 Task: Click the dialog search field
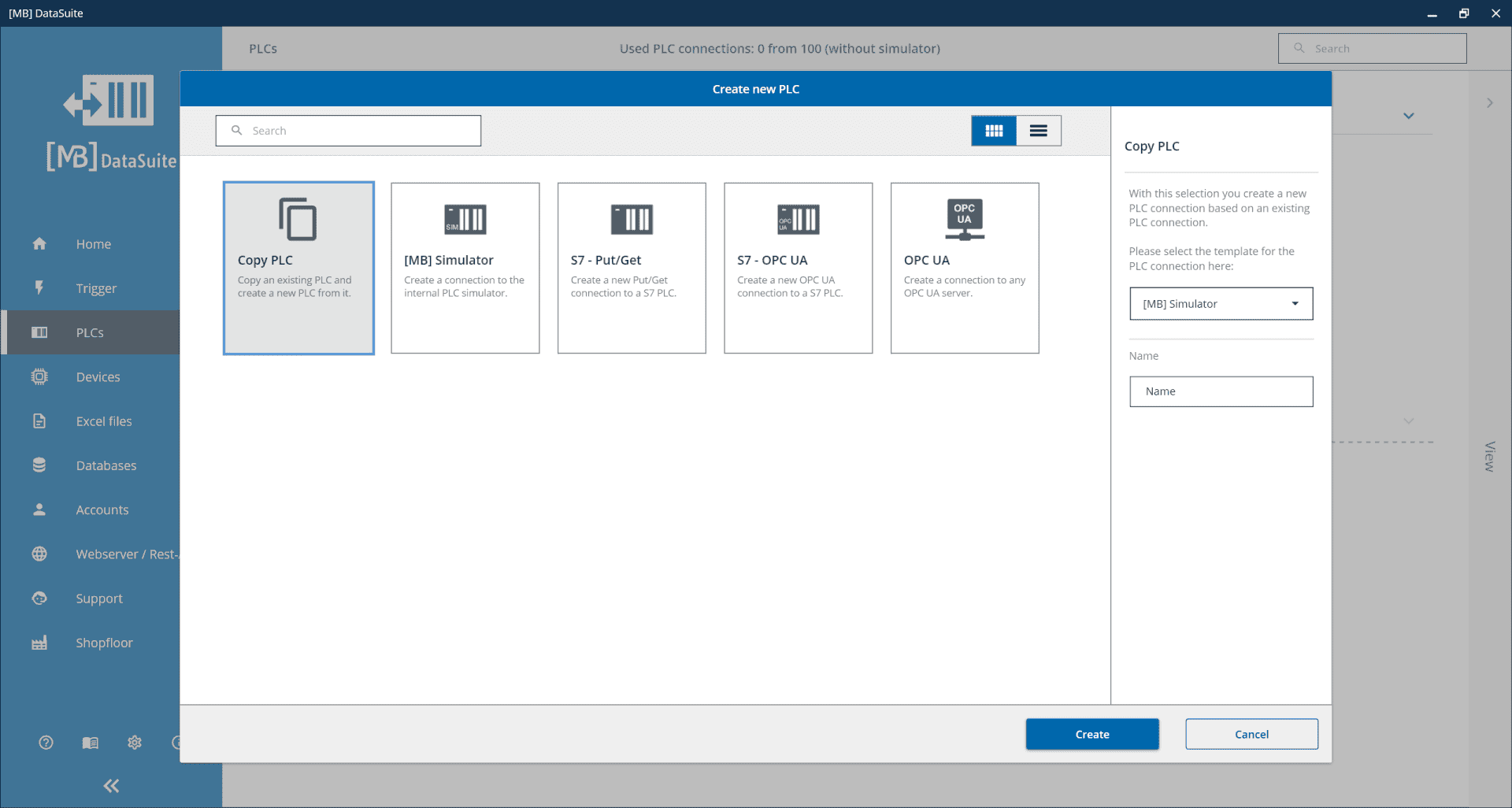coord(348,131)
